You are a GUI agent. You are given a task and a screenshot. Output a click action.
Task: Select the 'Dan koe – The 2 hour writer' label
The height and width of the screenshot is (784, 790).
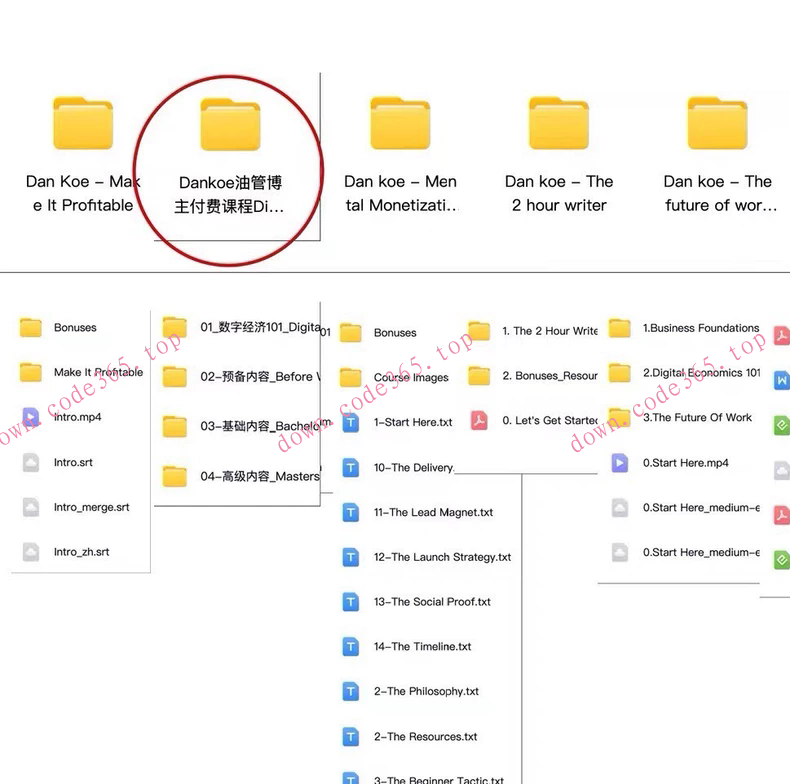coord(559,193)
